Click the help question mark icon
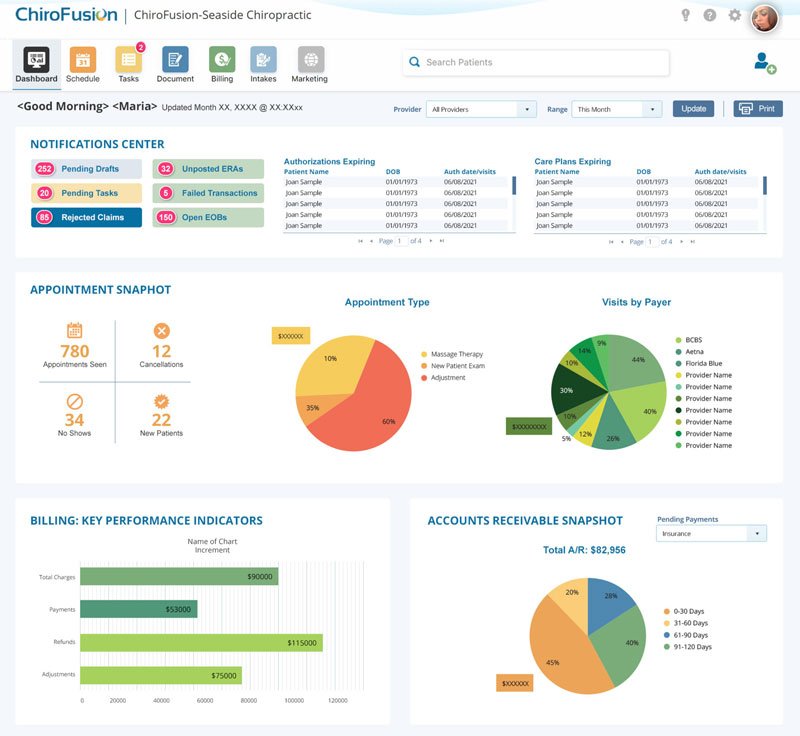Screen dimensions: 800x736 tap(710, 14)
